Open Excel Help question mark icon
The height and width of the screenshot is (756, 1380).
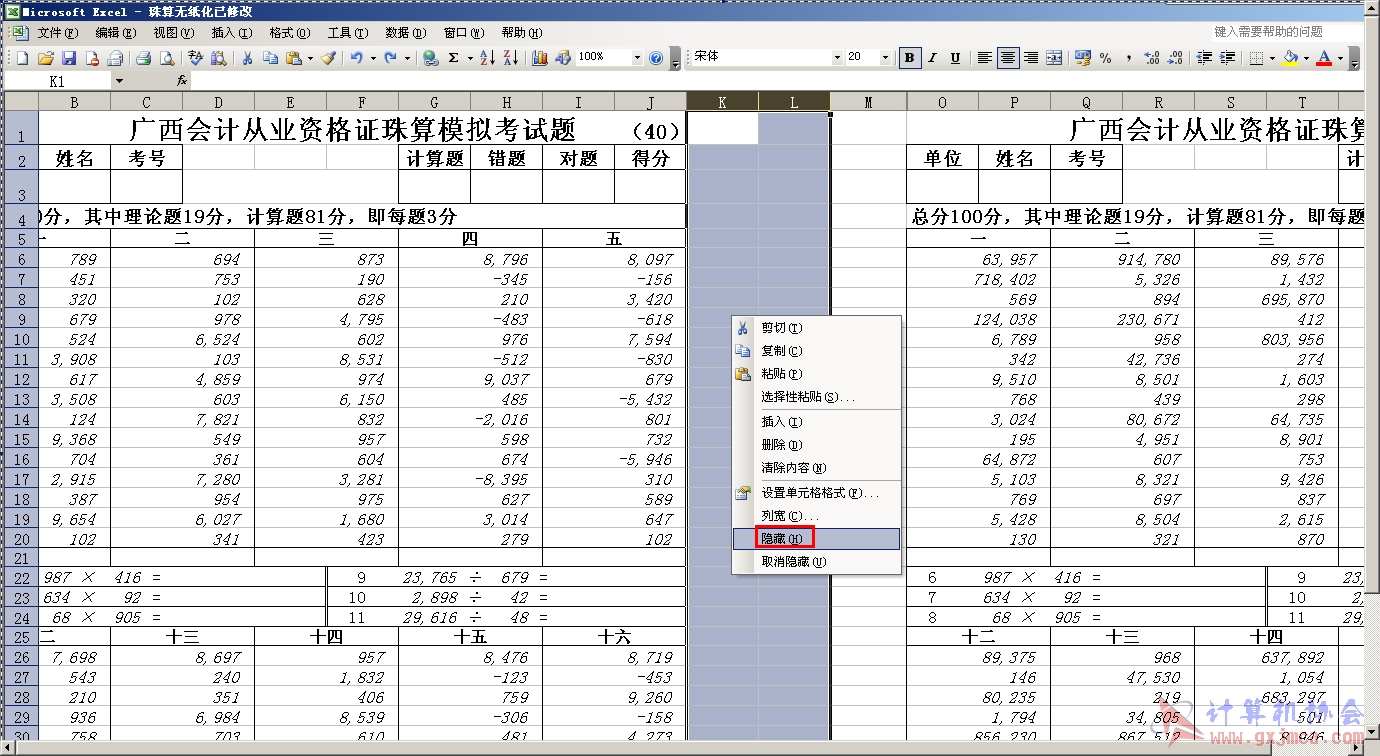click(x=656, y=58)
